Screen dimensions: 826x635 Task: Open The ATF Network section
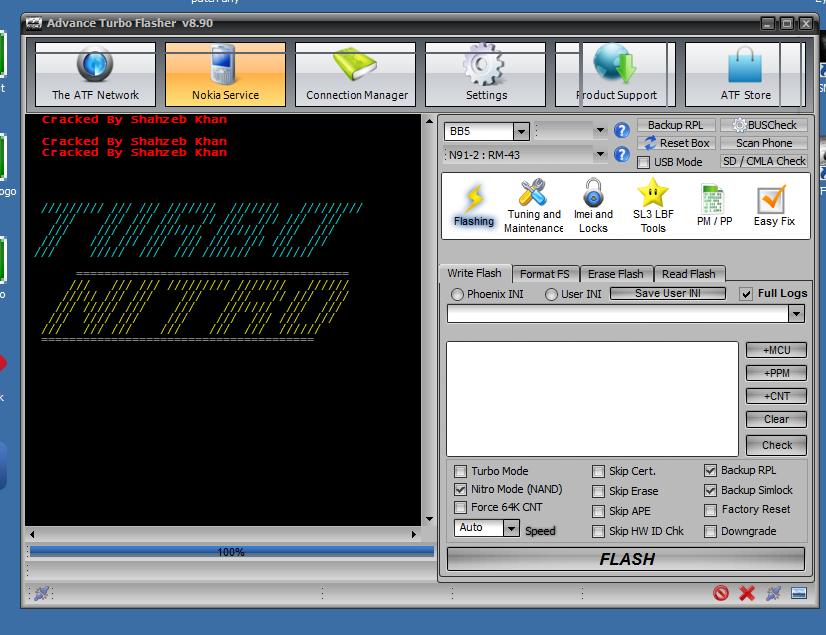coord(95,74)
